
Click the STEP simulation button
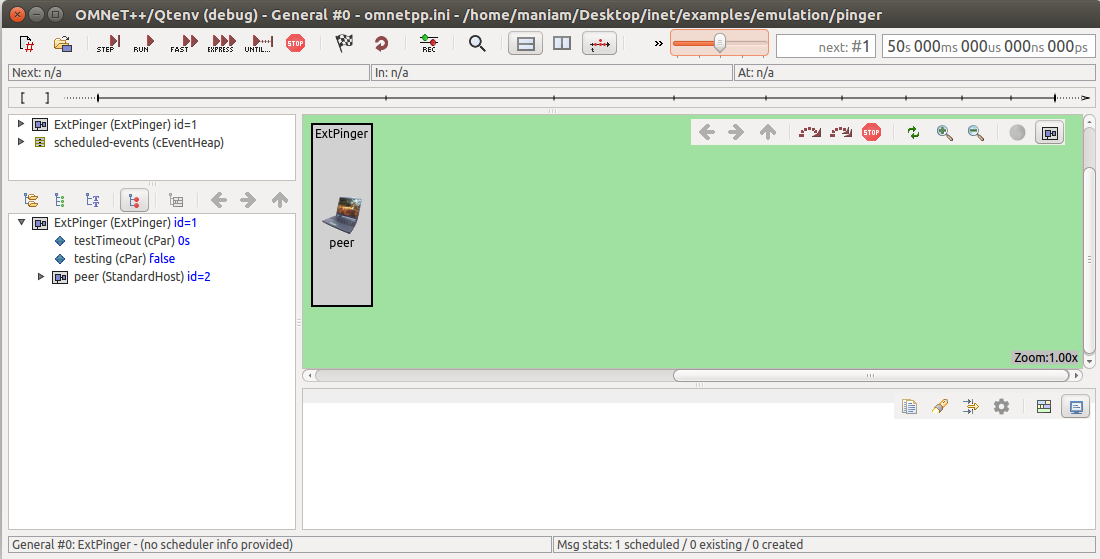(108, 44)
